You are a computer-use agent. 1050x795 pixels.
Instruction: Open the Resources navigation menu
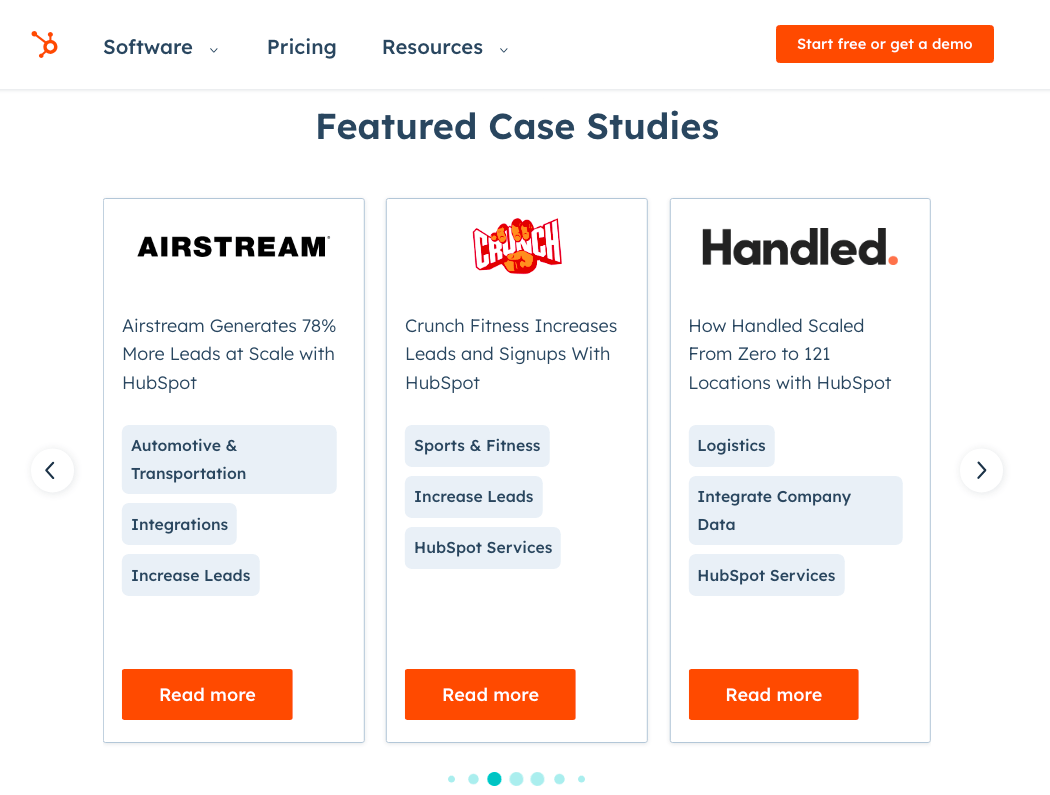coord(433,47)
